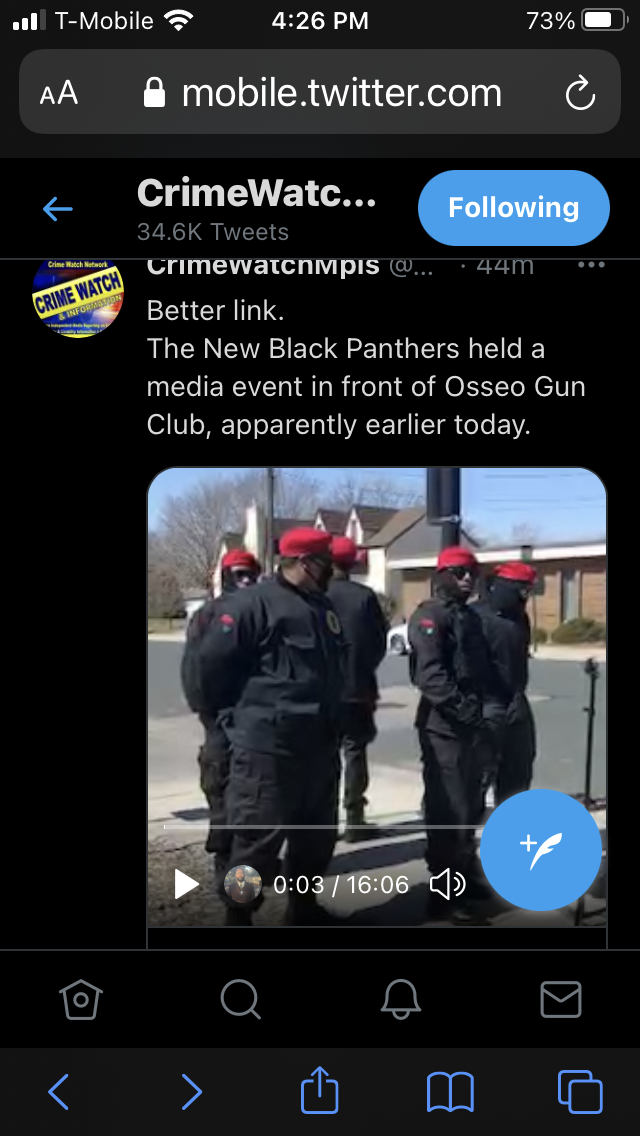
Task: Open the Twitter Home tab
Action: [x=80, y=1000]
